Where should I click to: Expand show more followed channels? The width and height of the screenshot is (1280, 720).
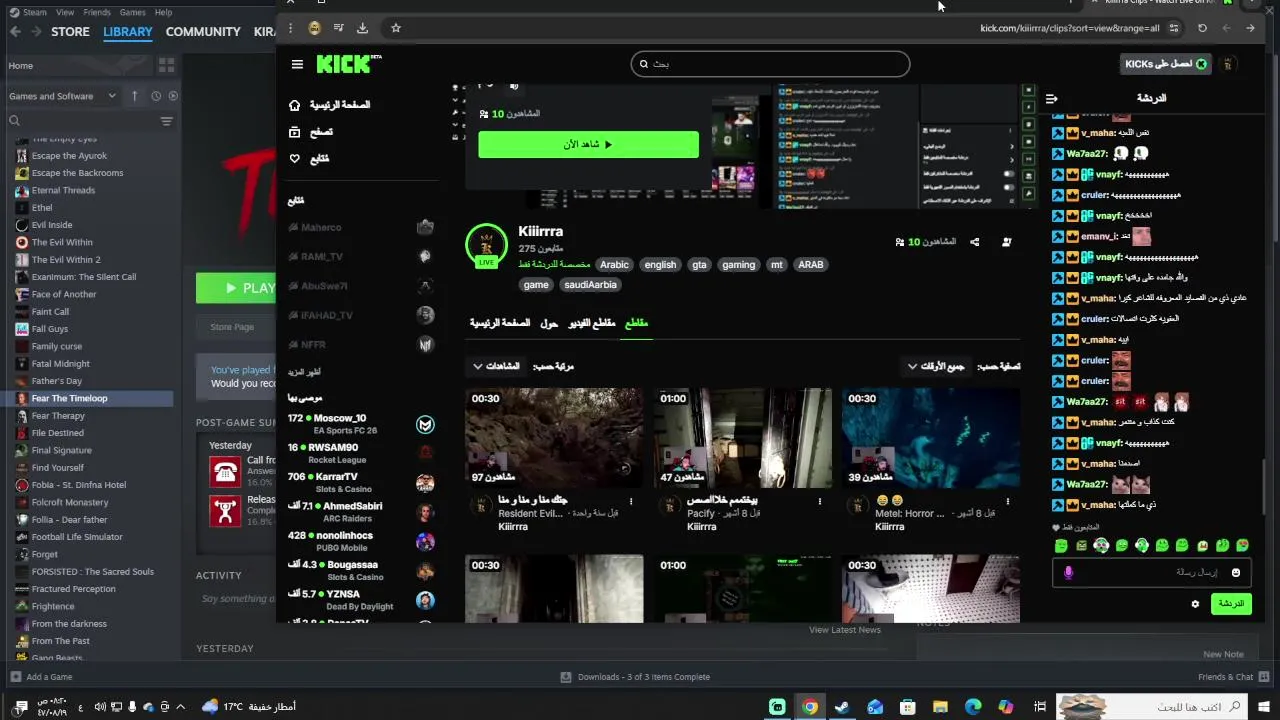[x=304, y=372]
